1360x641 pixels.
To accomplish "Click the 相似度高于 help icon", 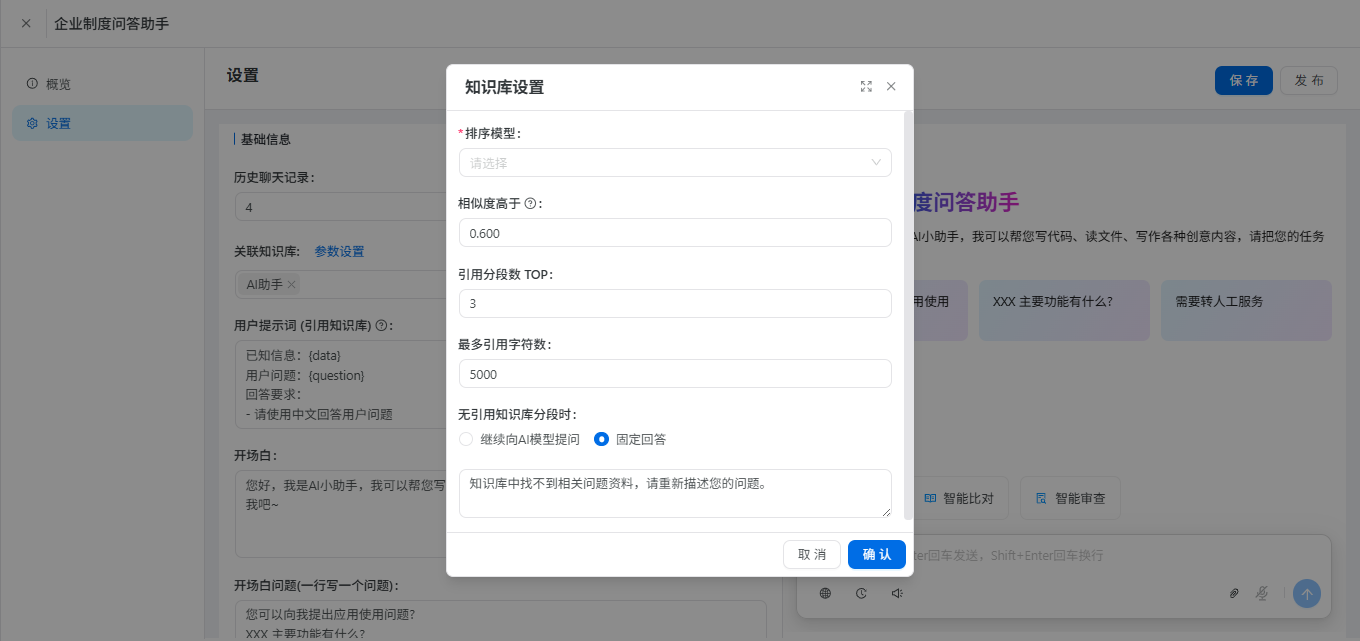I will tap(530, 203).
